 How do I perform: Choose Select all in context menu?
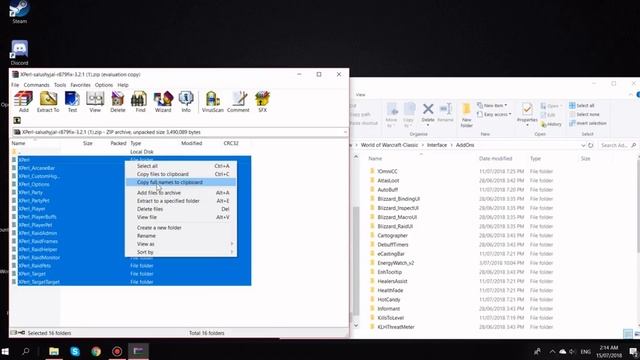point(181,166)
